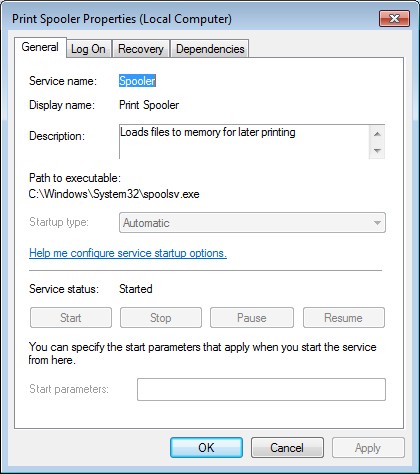Click the description scroll down arrow
The image size is (420, 474).
point(377,151)
